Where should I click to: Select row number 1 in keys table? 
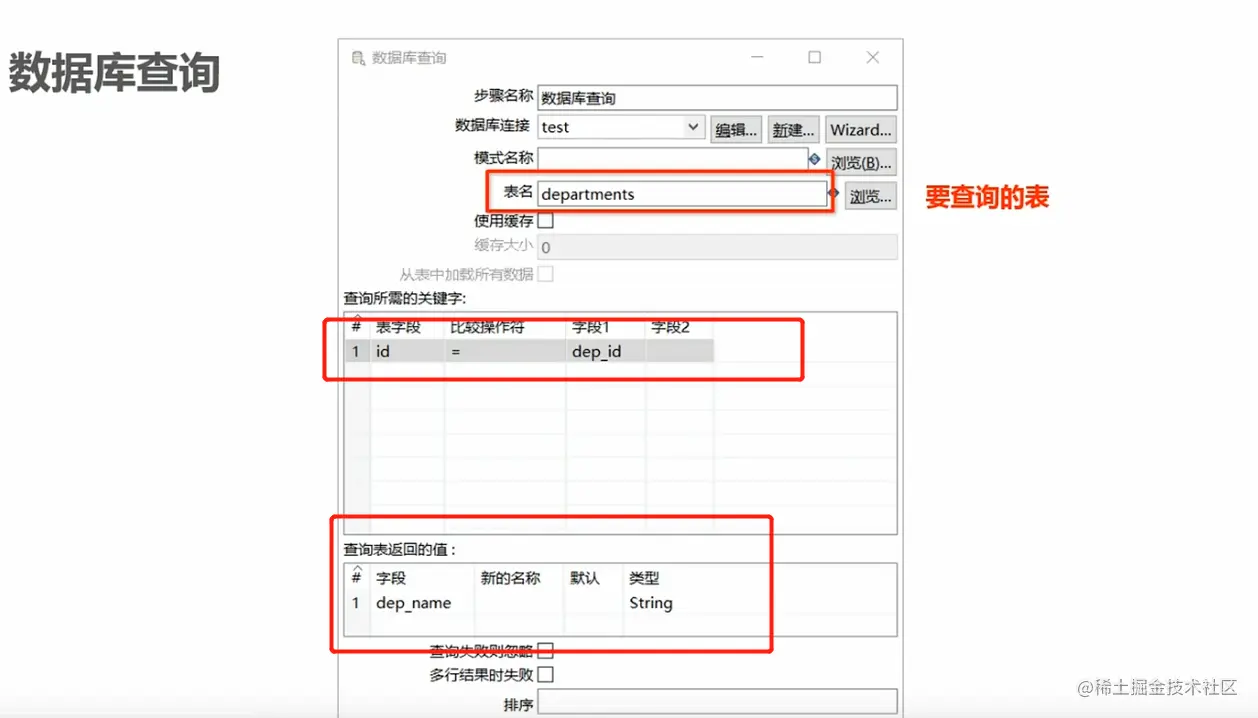[356, 351]
